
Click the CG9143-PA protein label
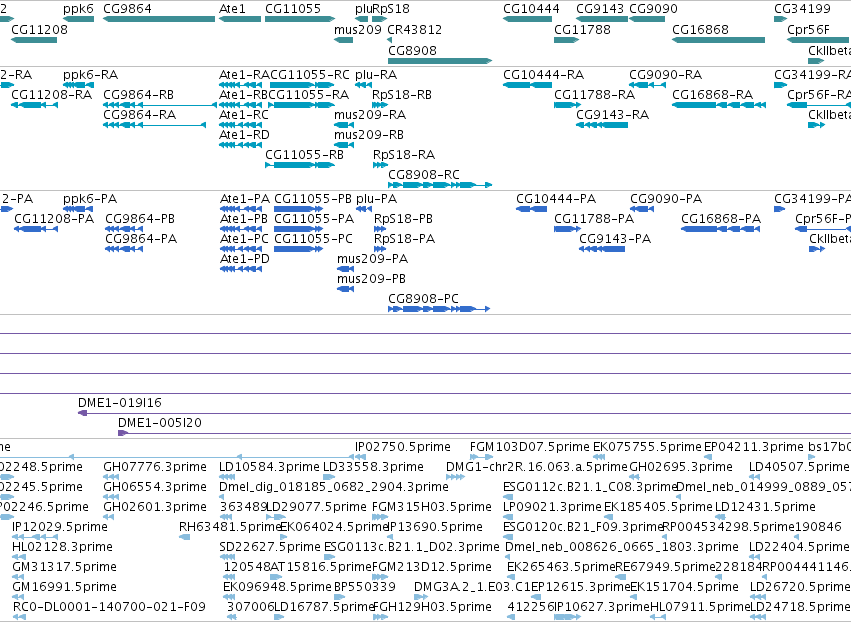(x=615, y=239)
